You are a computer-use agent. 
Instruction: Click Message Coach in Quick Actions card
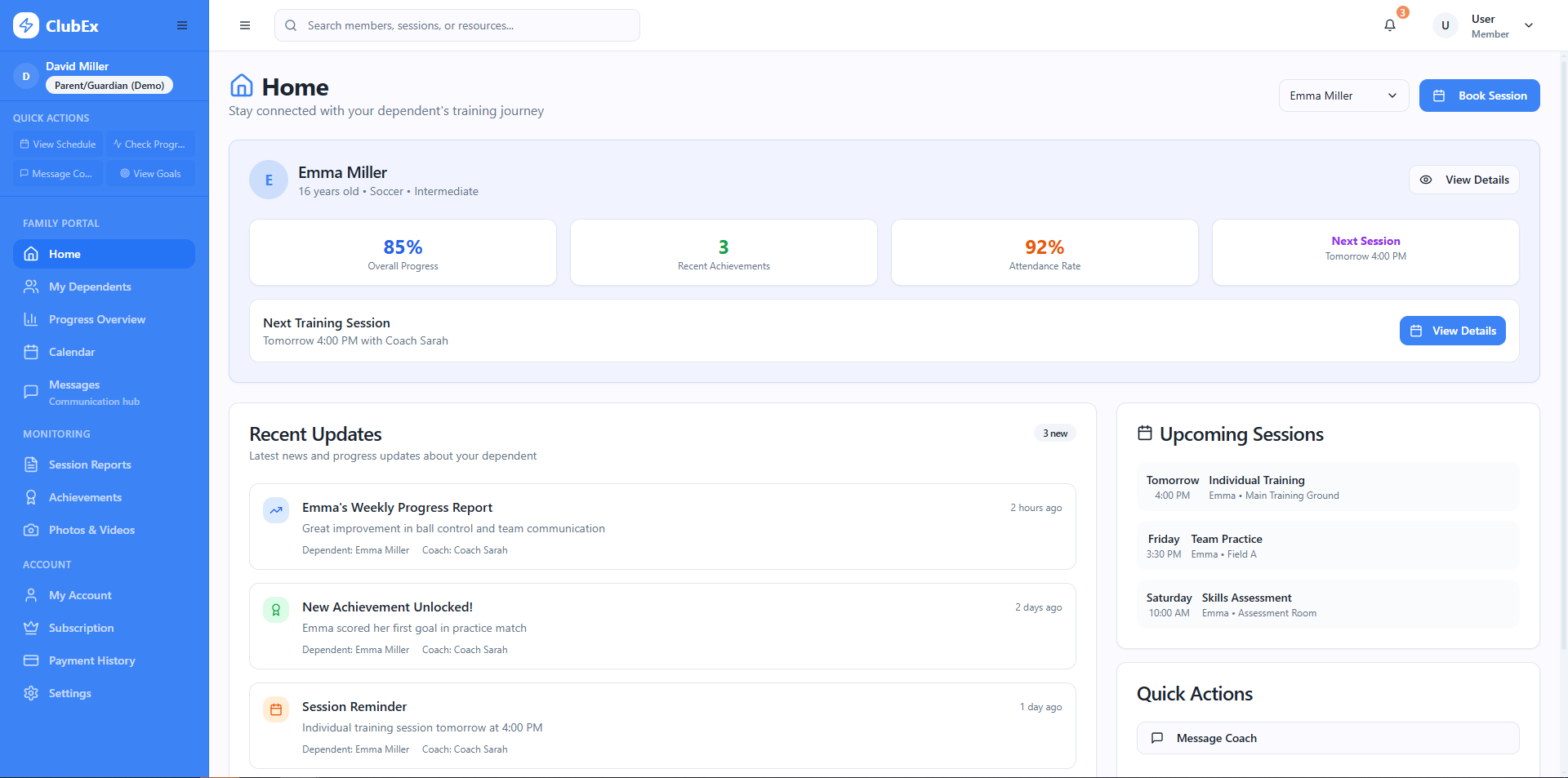[1328, 738]
